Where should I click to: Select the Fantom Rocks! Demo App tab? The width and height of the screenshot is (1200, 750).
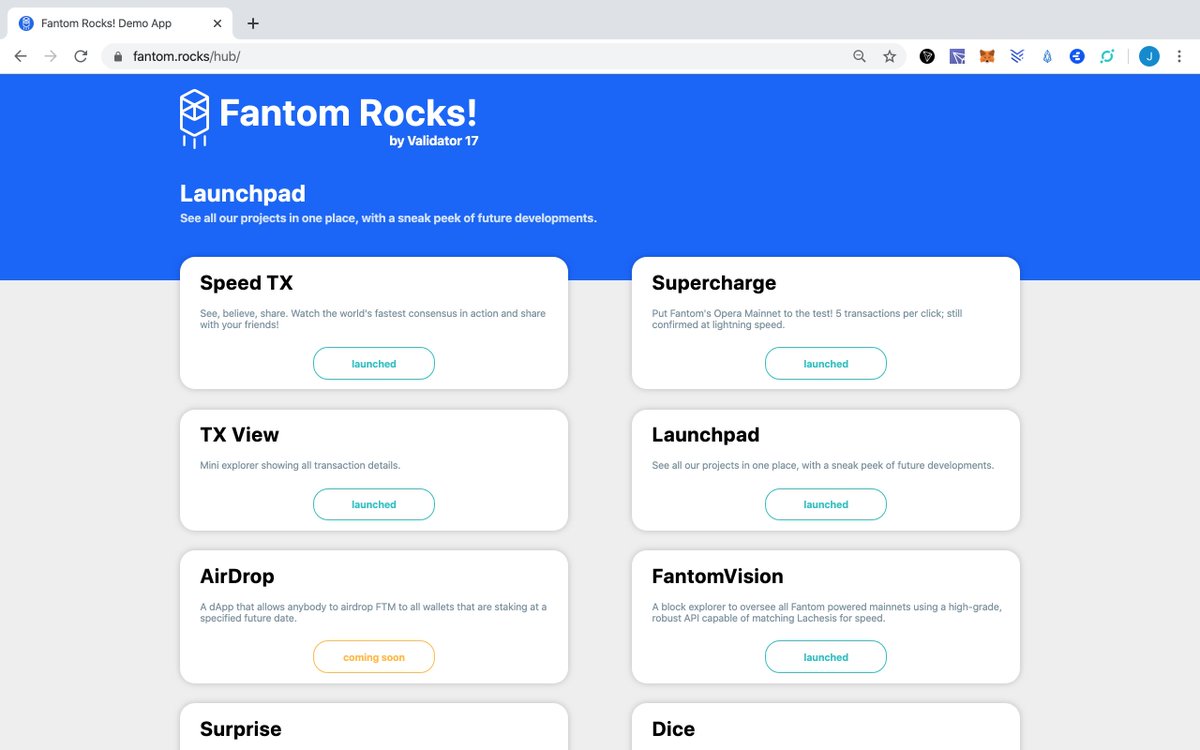(121, 23)
